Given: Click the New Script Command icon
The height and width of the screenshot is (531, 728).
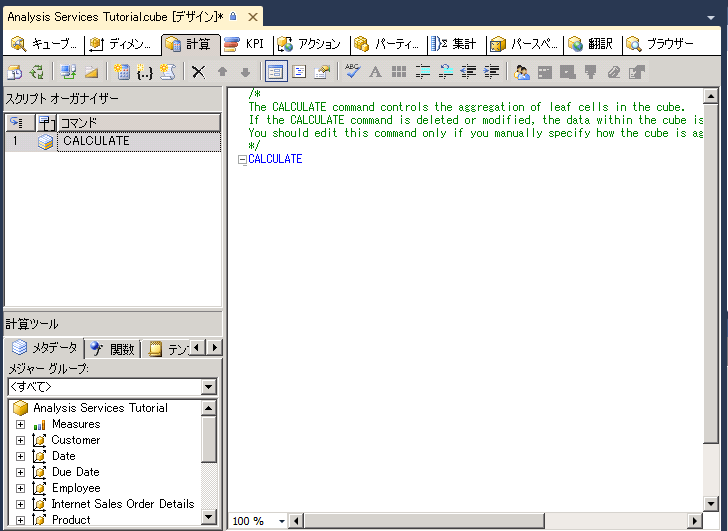Looking at the screenshot, I should pyautogui.click(x=168, y=72).
